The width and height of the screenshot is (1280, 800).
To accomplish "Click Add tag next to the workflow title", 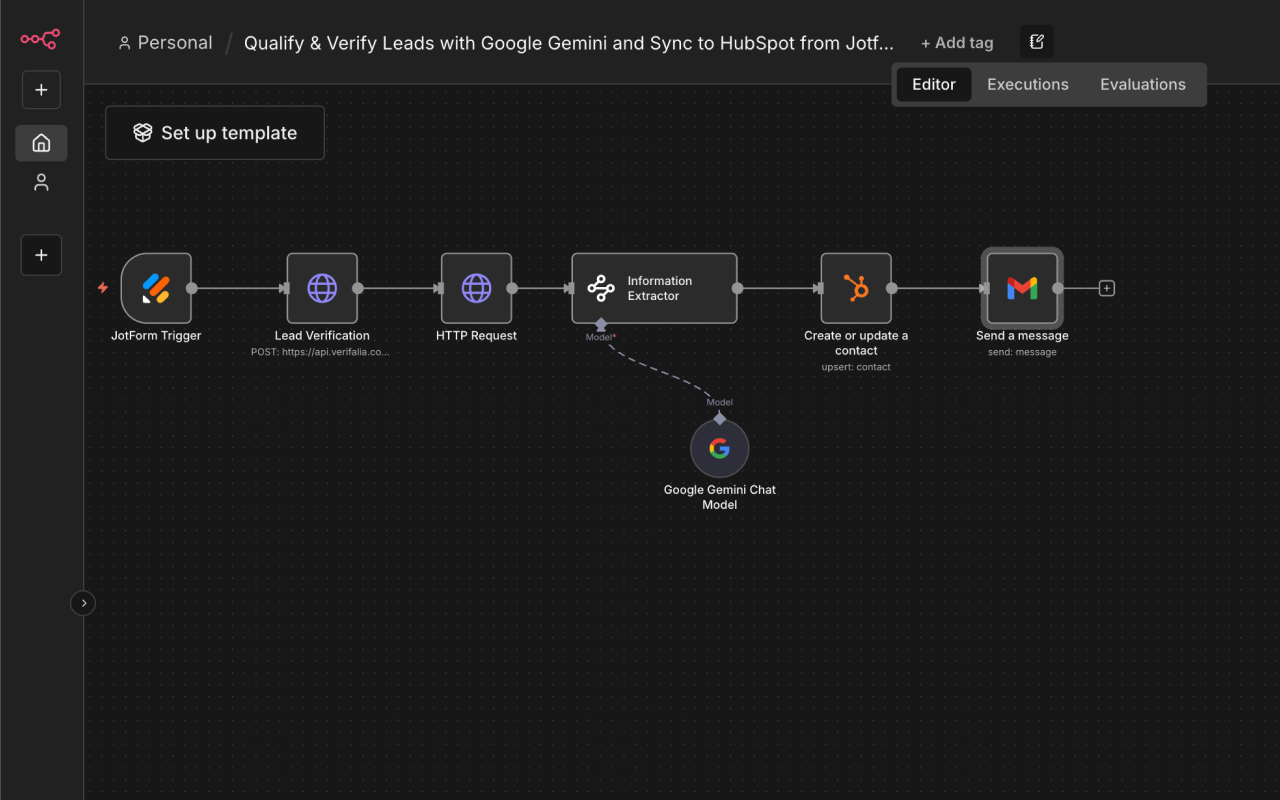I will [x=957, y=42].
